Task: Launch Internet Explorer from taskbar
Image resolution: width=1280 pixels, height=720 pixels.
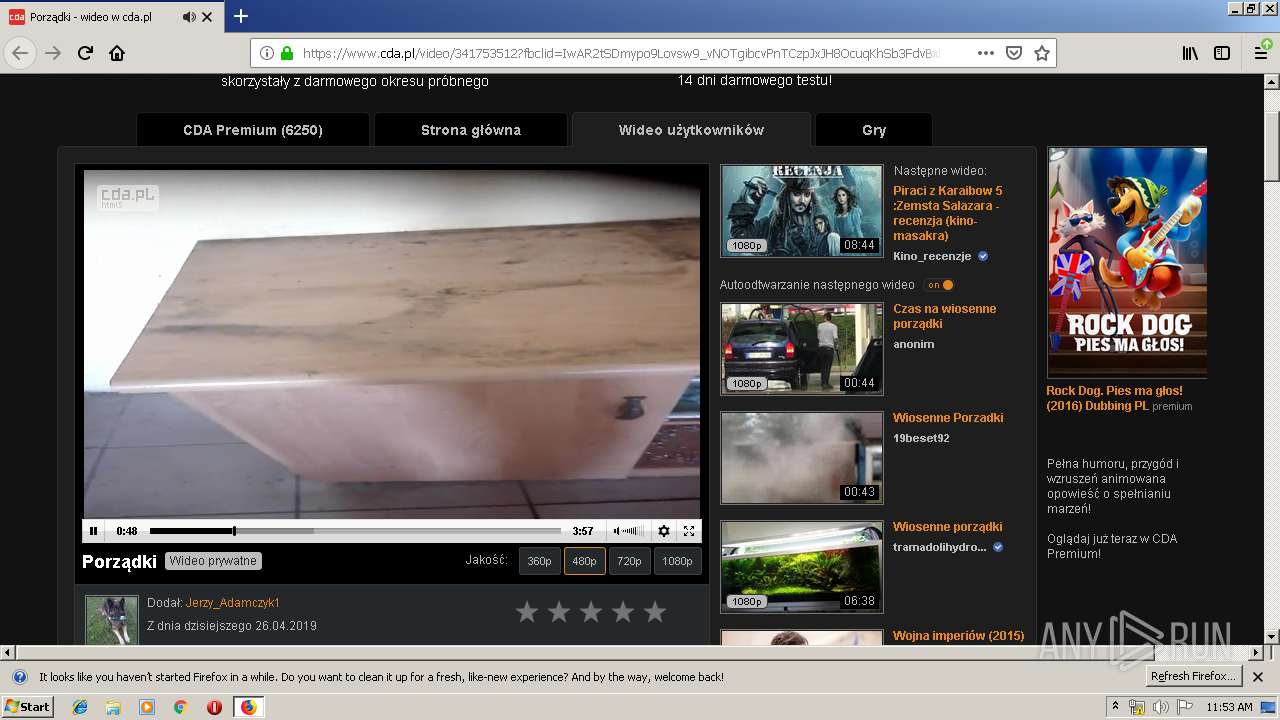Action: coord(80,707)
